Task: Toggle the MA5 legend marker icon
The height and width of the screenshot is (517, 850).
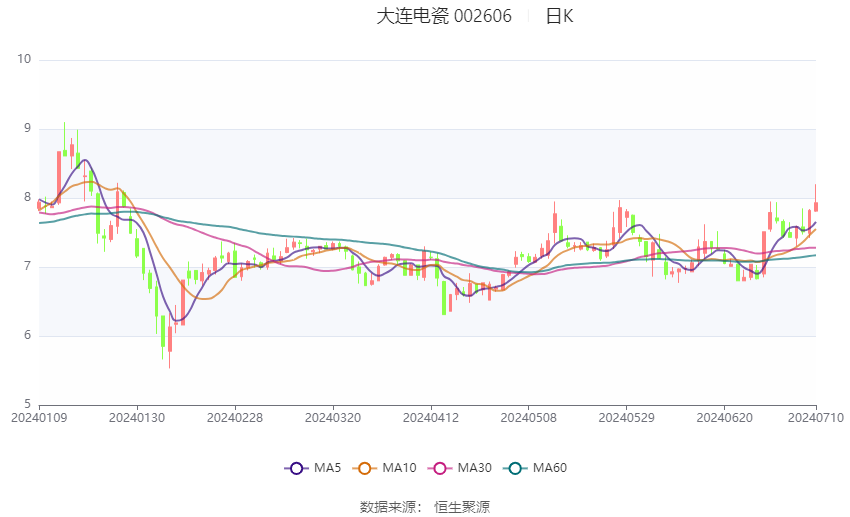Action: click(297, 468)
